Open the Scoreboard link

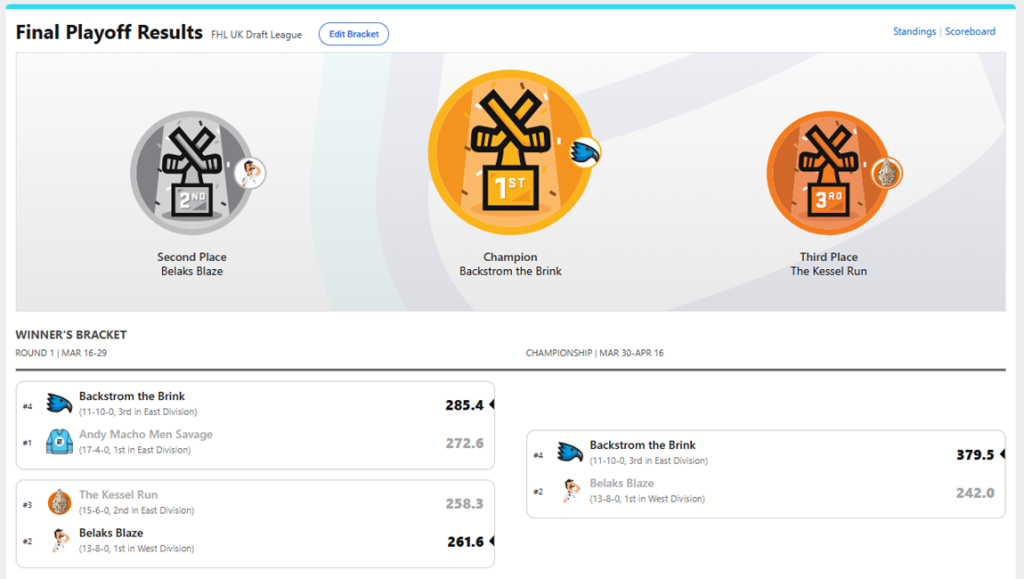tap(970, 32)
